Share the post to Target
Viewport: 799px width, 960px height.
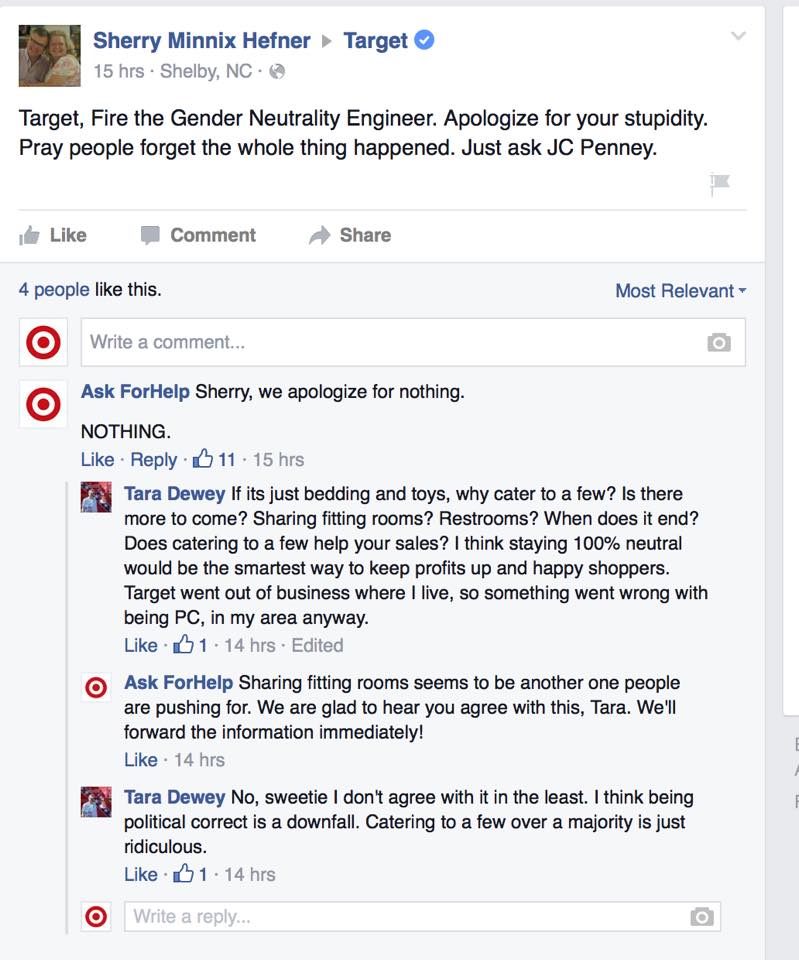(x=350, y=235)
